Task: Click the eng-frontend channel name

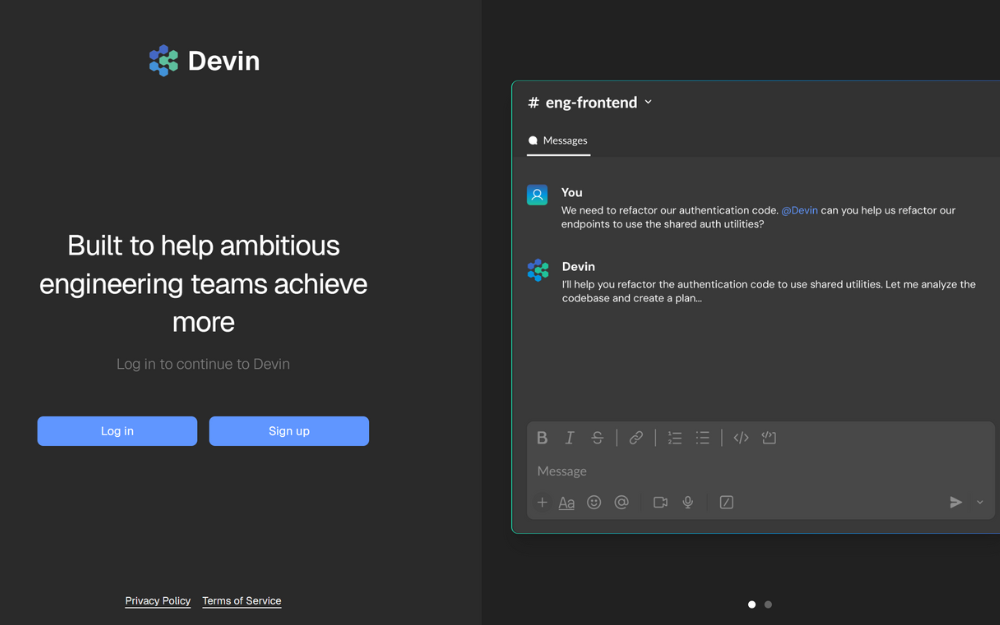Action: (x=591, y=103)
